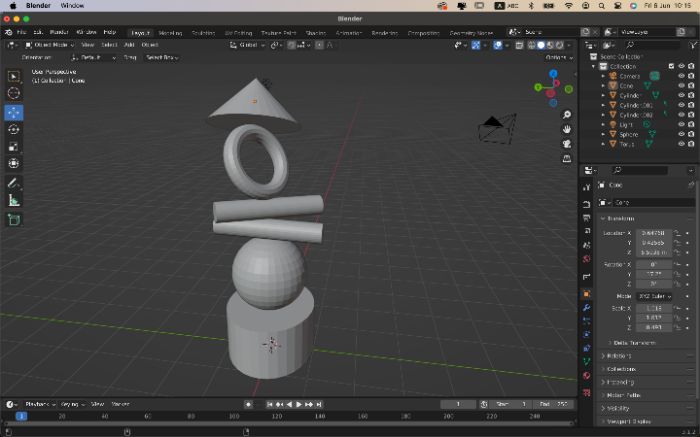Screen dimensions: 700x437
Task: Open the Modifiers wrench tab icon
Action: click(x=587, y=308)
